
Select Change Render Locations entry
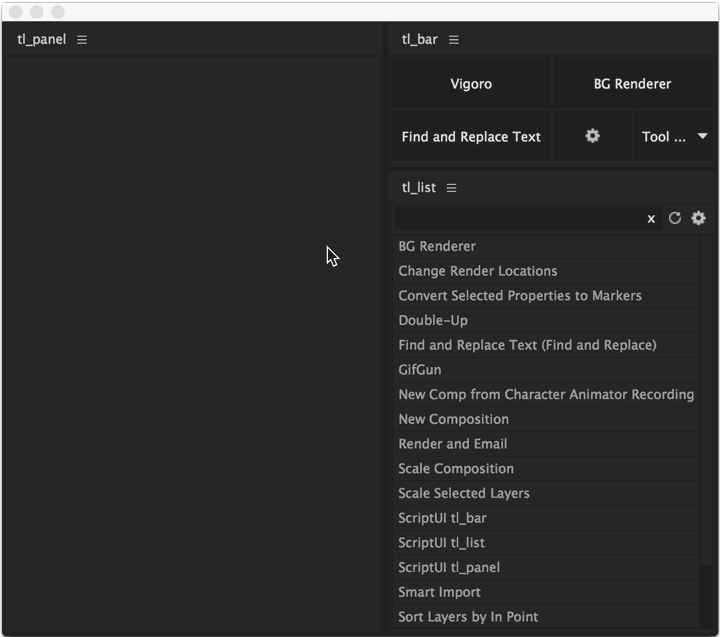pos(546,271)
